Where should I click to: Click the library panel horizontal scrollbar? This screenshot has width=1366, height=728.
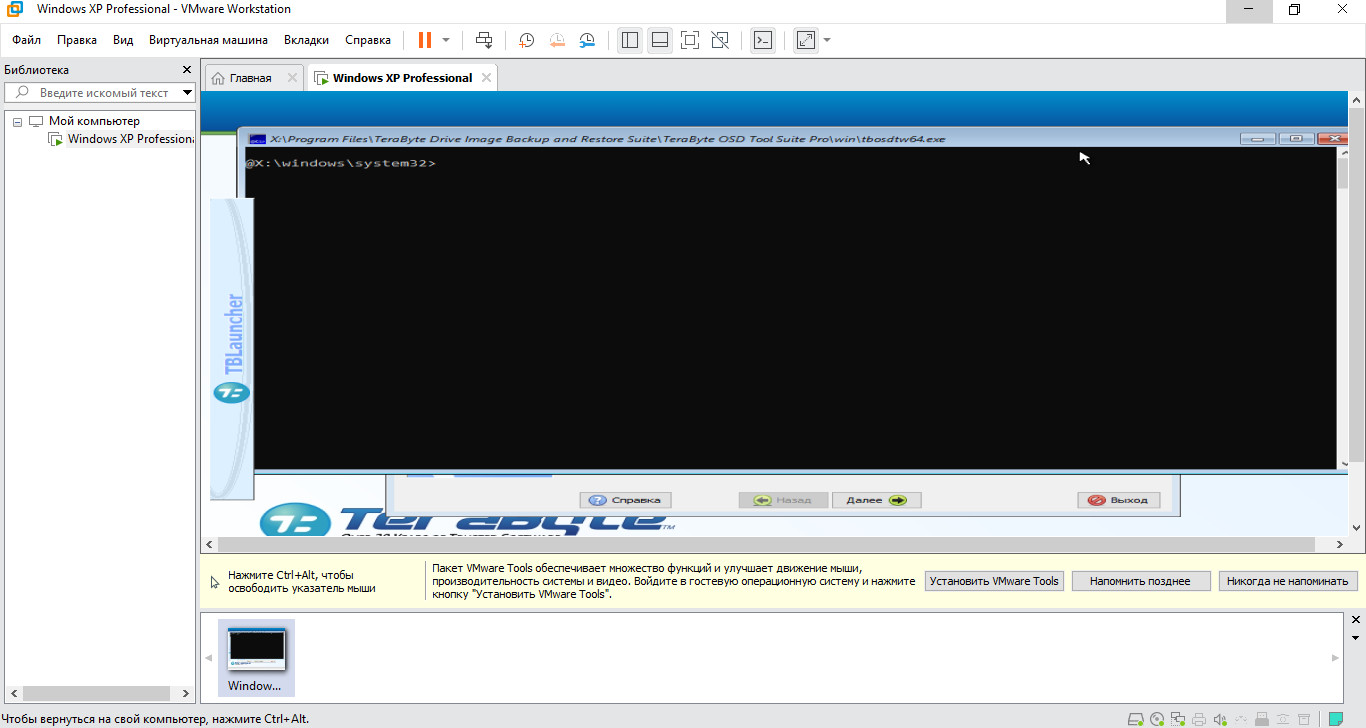pos(98,693)
